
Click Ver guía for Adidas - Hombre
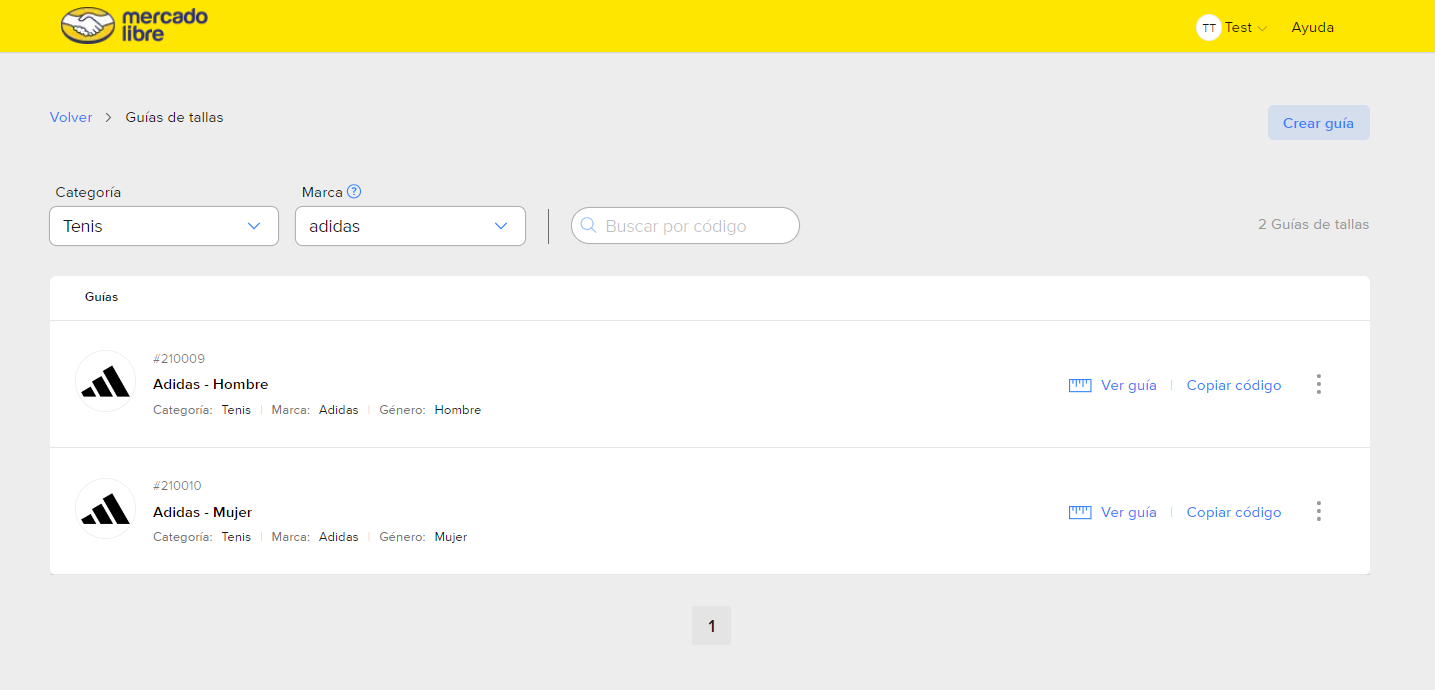1129,385
